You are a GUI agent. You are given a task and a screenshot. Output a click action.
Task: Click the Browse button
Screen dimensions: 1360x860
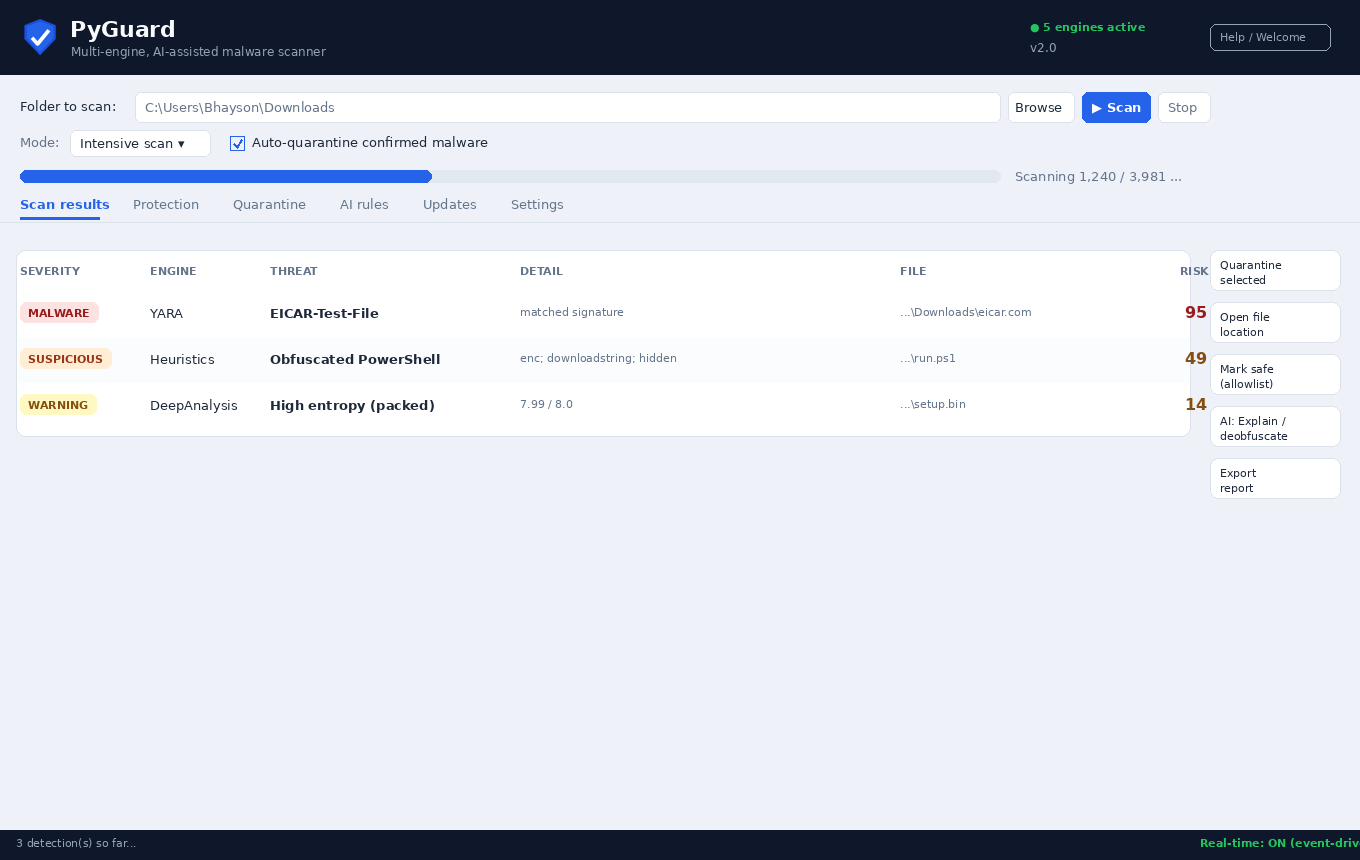[1041, 108]
